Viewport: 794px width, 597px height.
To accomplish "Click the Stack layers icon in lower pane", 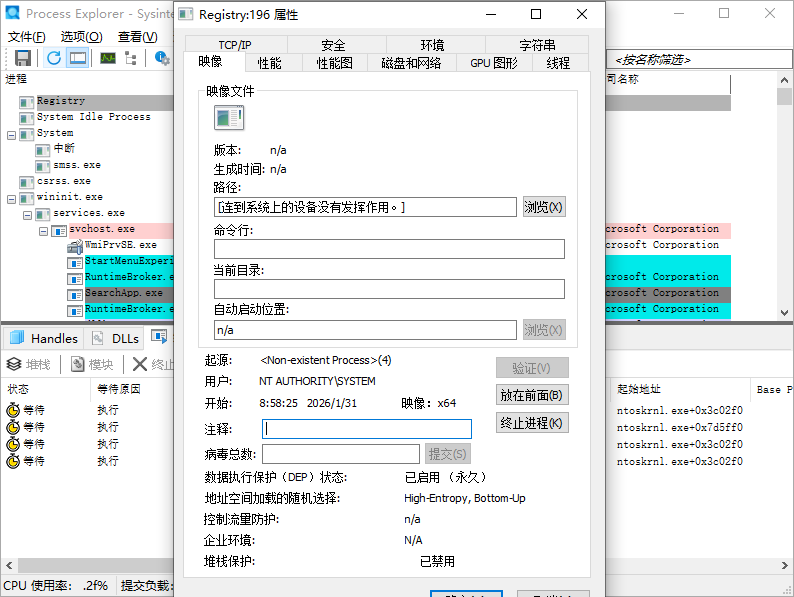I will click(14, 364).
